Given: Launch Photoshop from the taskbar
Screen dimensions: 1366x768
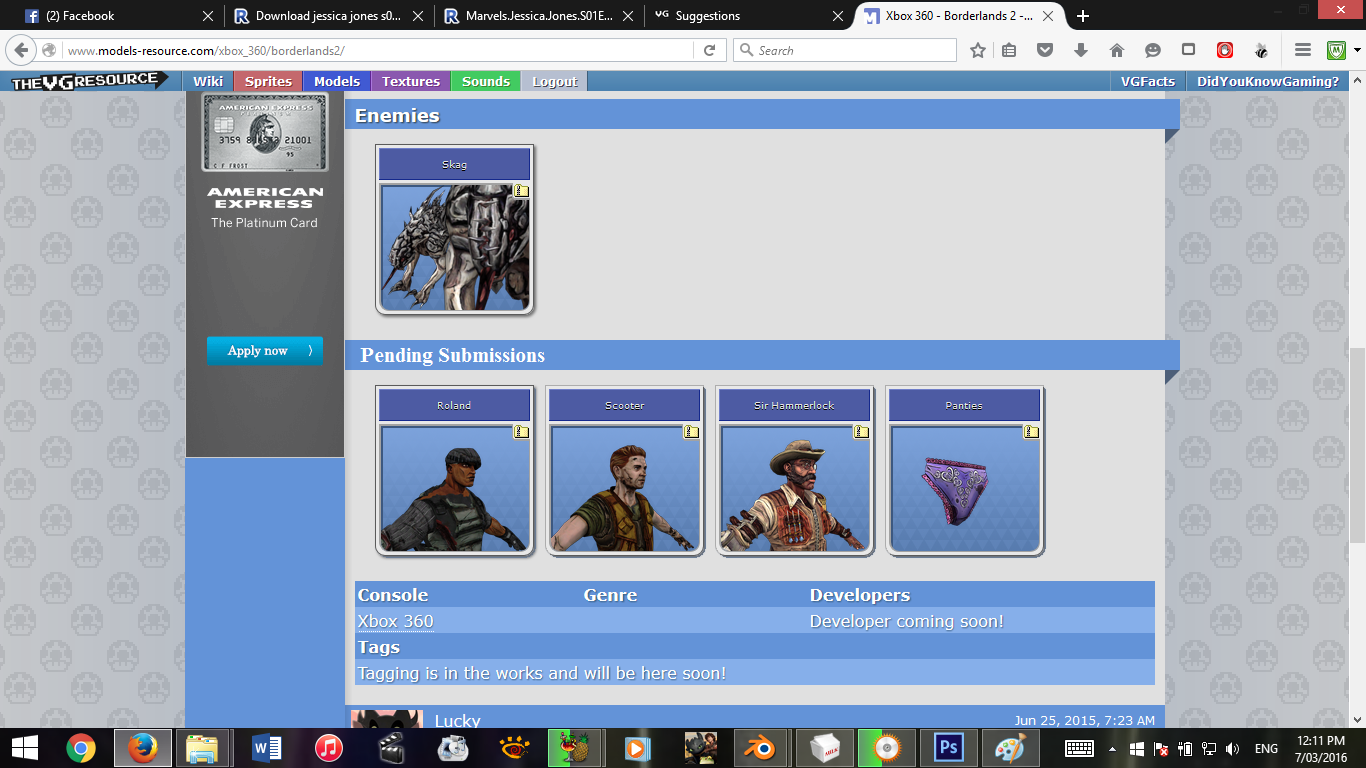Looking at the screenshot, I should 947,748.
